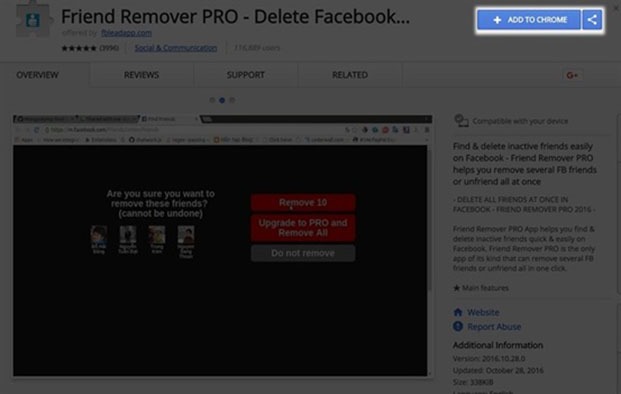
Task: Share the extension via share icon
Action: [x=592, y=20]
